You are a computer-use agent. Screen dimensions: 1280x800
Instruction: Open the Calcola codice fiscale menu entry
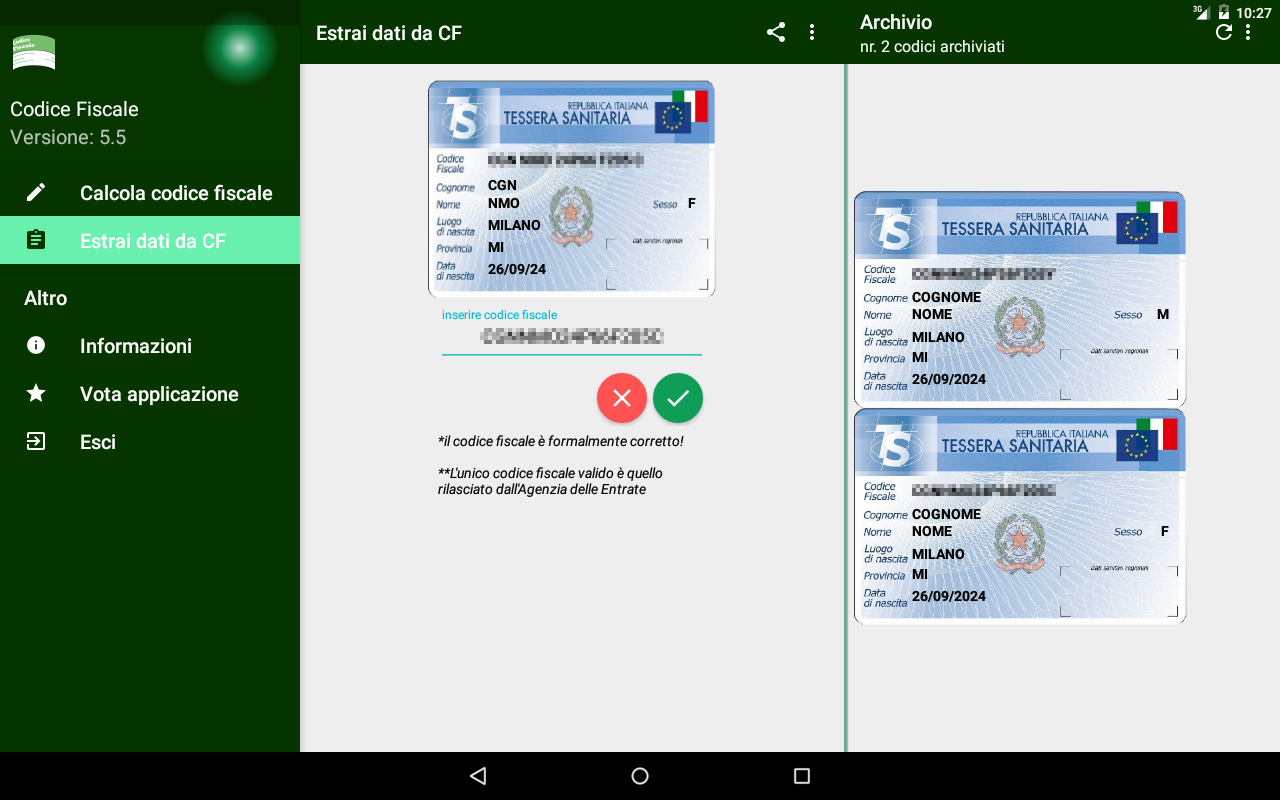click(150, 192)
